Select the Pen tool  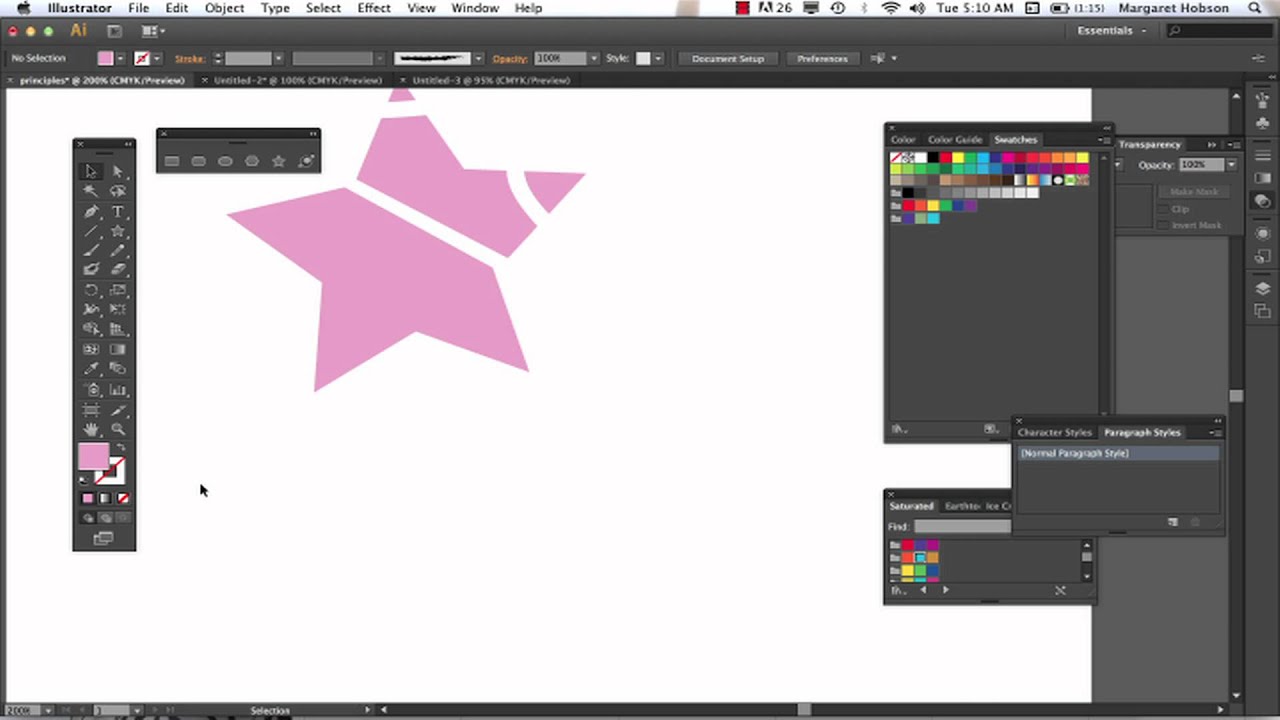(x=91, y=212)
